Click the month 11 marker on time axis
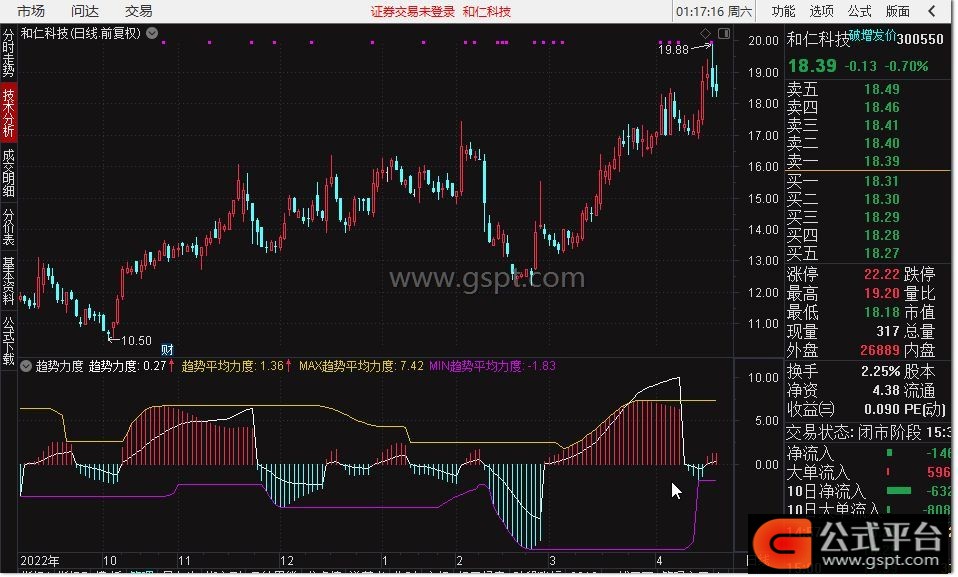The height and width of the screenshot is (577, 958). [184, 561]
